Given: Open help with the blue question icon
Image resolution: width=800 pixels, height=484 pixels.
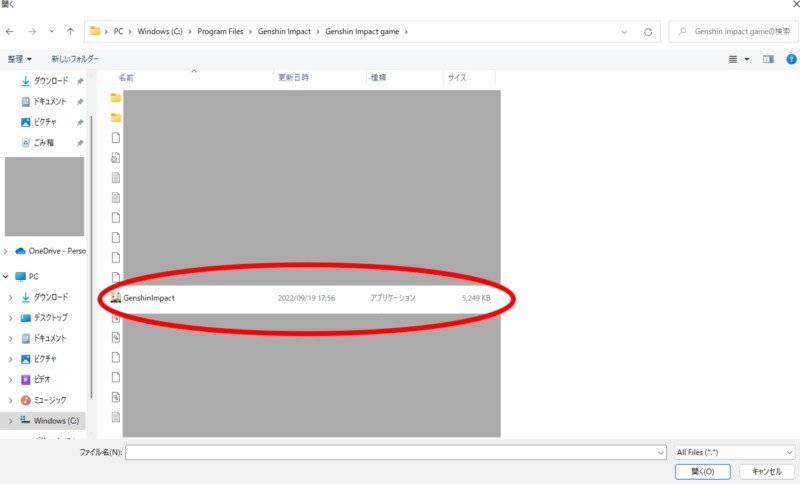Looking at the screenshot, I should pyautogui.click(x=791, y=59).
